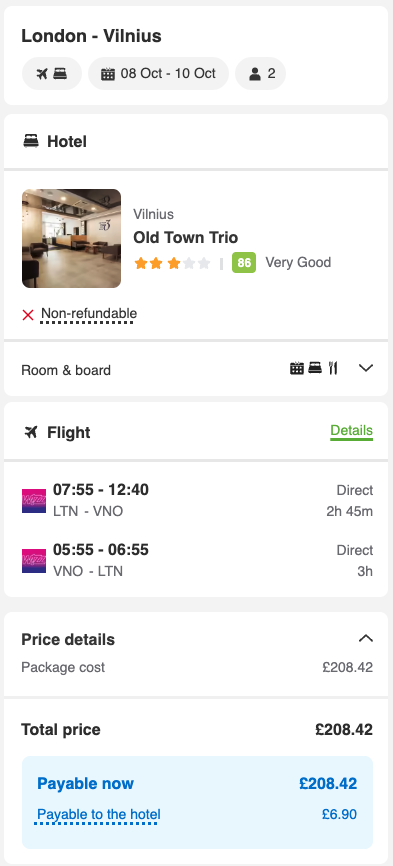Click the Old Town Trio hotel name
This screenshot has width=393, height=866.
(x=185, y=237)
